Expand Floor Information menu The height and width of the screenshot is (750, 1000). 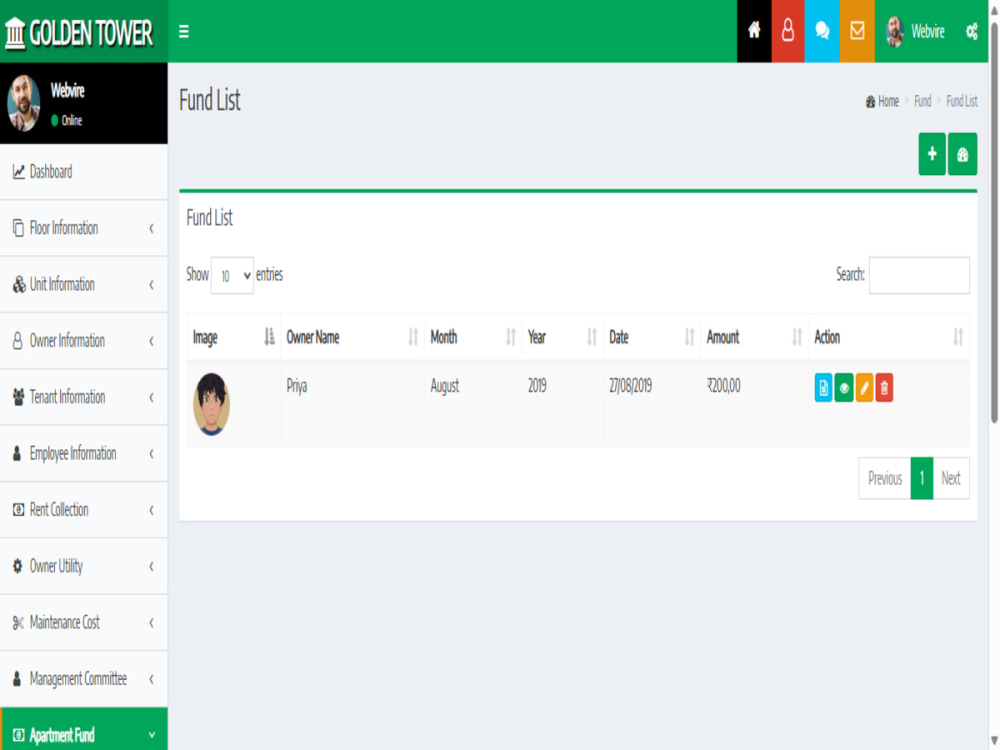pyautogui.click(x=84, y=228)
